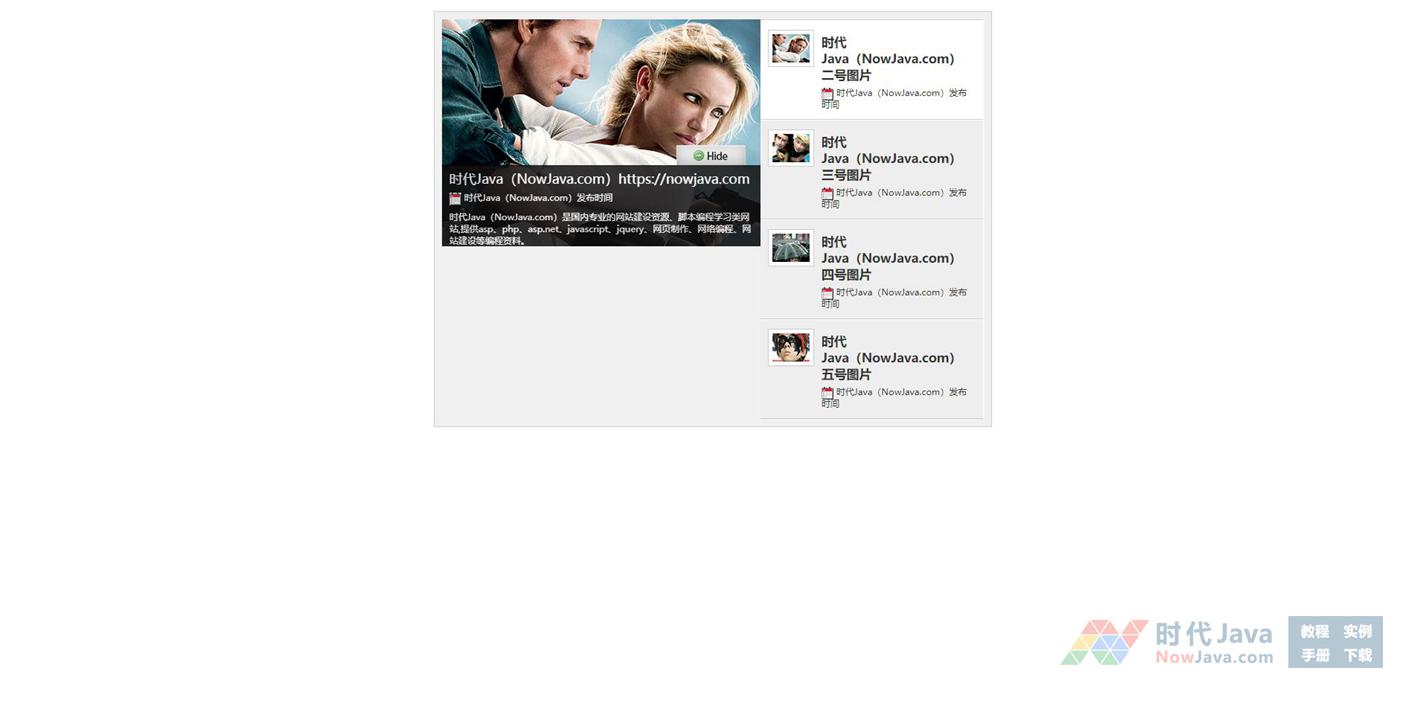Click the calendar icon under 二号图片

827,93
